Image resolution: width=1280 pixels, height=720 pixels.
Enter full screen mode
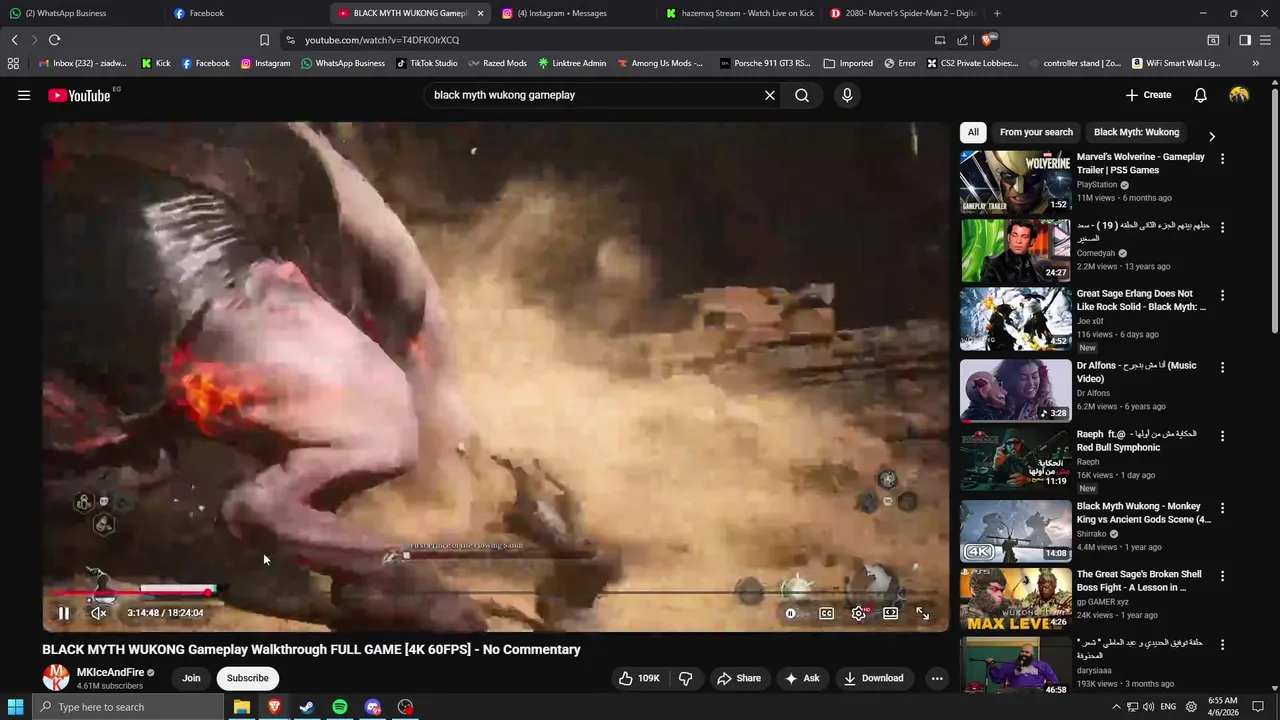click(923, 613)
